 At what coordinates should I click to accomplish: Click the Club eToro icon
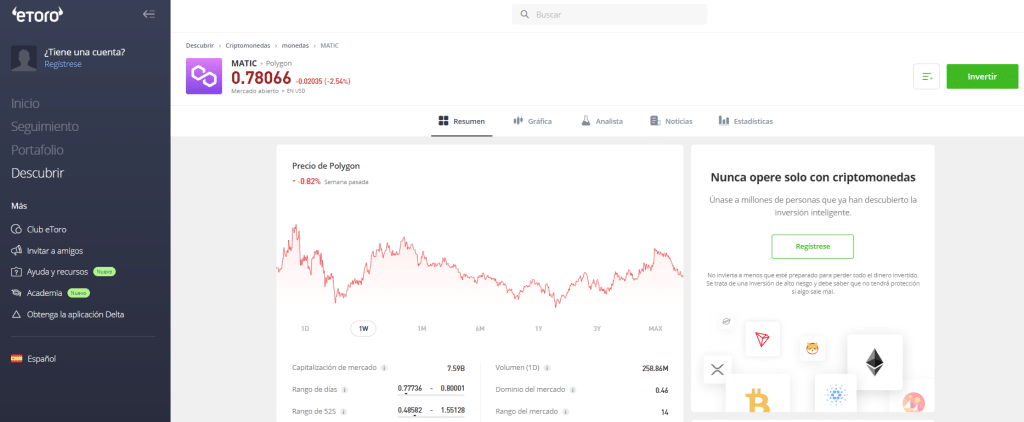click(16, 229)
